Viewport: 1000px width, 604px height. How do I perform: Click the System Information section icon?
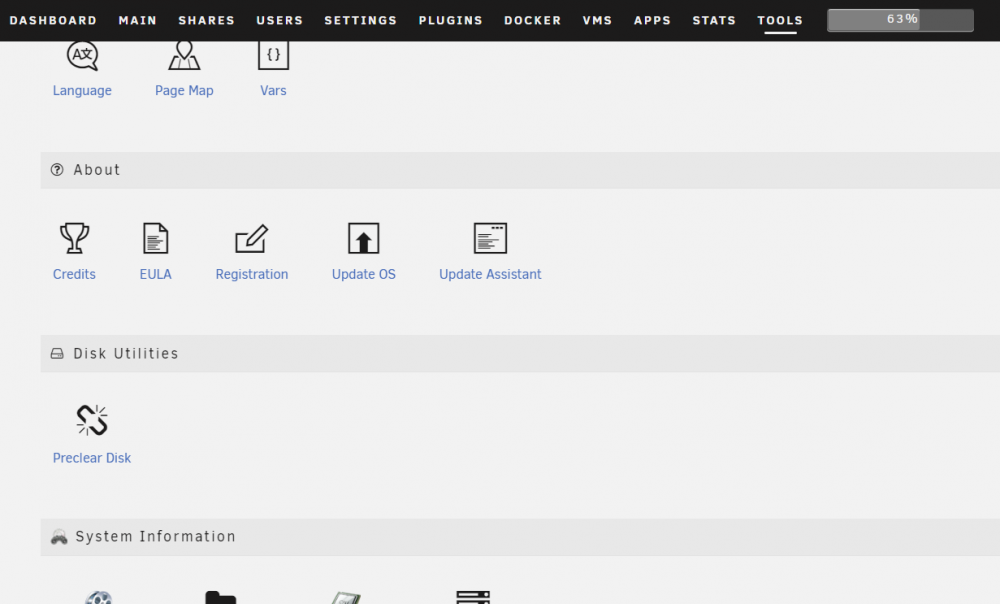(59, 537)
